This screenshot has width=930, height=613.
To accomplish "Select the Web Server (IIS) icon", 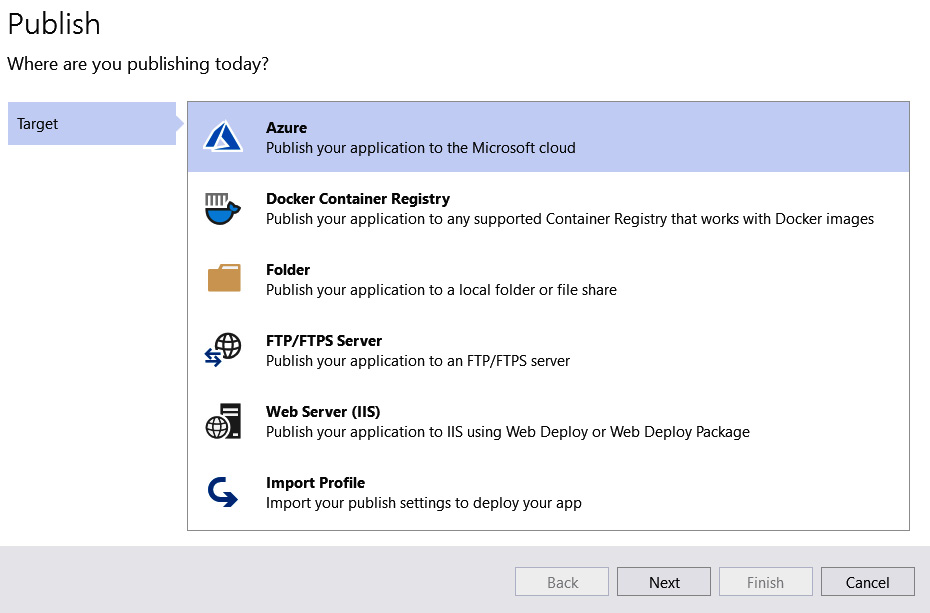I will (x=221, y=420).
